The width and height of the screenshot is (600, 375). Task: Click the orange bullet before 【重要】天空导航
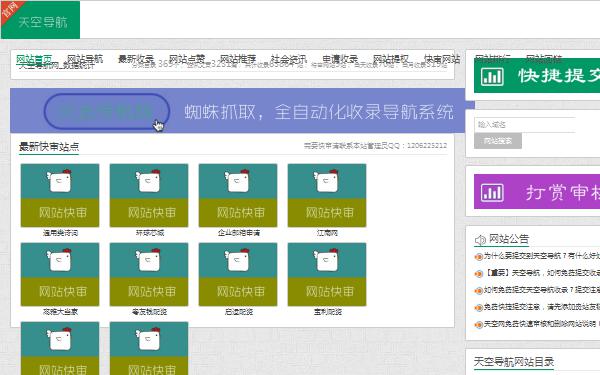tap(478, 274)
